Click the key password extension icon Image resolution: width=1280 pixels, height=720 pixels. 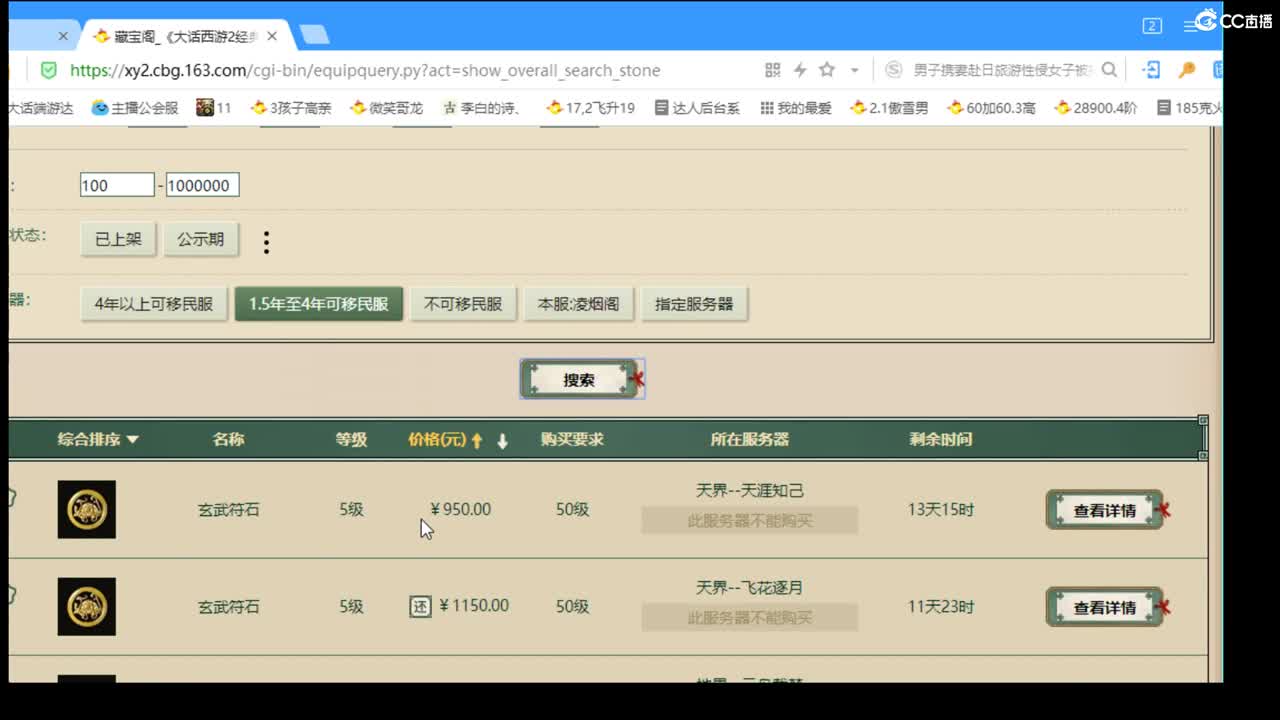click(1187, 70)
